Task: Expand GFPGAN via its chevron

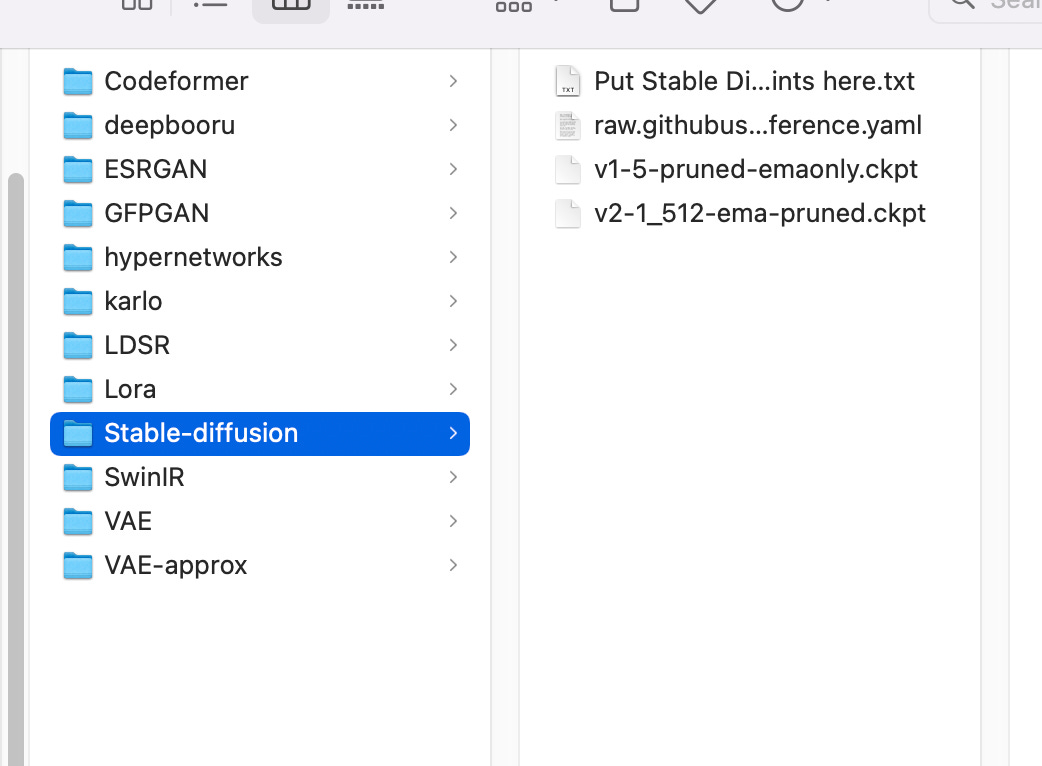Action: coord(453,213)
